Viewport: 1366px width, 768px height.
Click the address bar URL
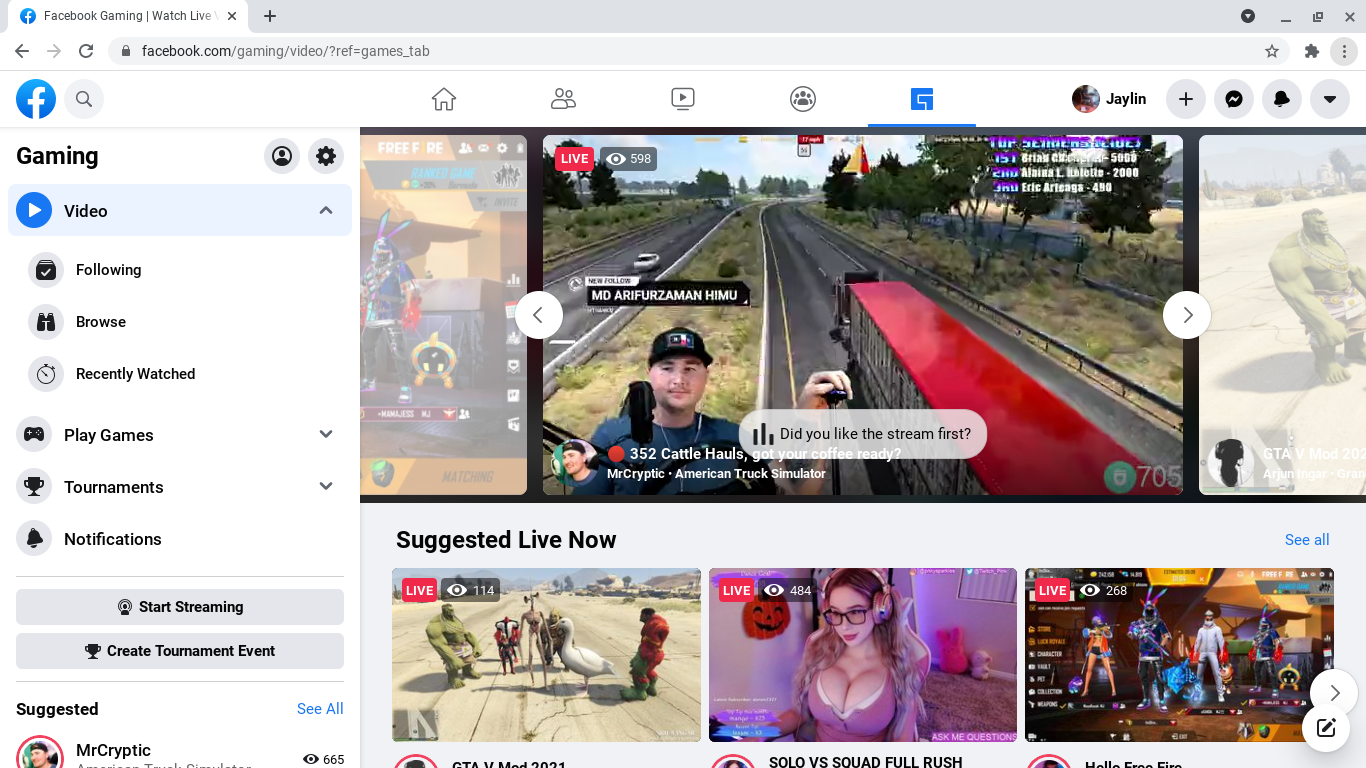coord(285,51)
